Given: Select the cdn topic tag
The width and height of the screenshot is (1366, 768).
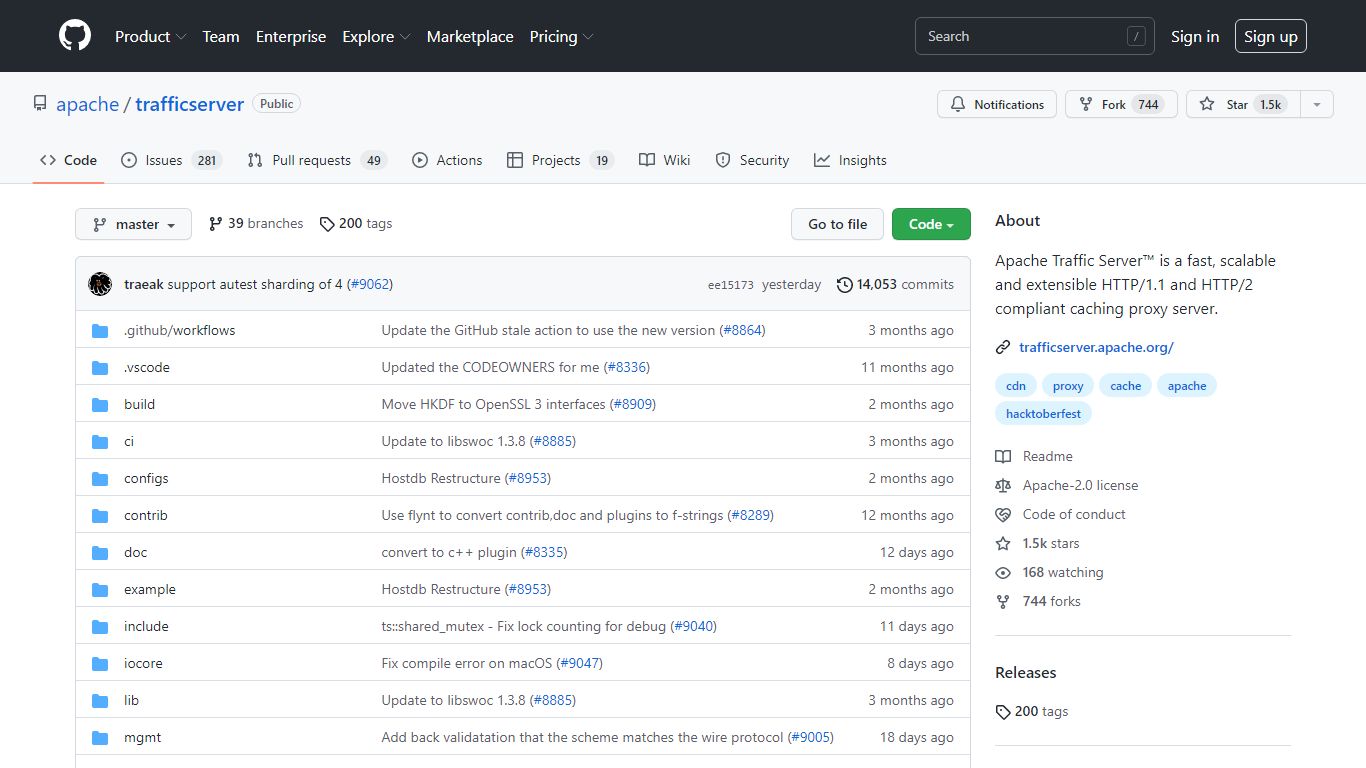Looking at the screenshot, I should click(x=1016, y=386).
